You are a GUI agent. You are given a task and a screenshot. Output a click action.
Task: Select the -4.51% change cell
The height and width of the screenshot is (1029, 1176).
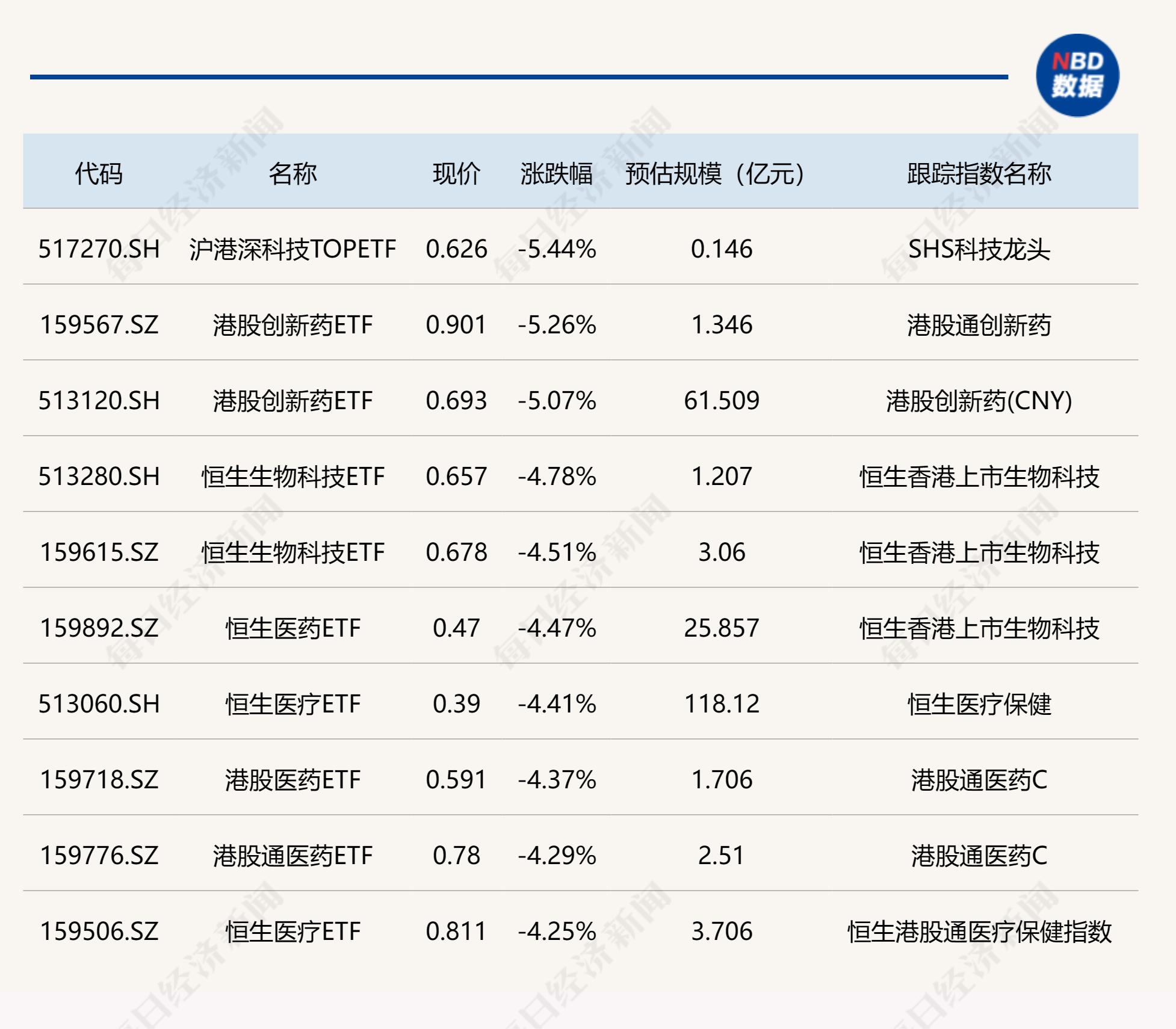coord(557,552)
